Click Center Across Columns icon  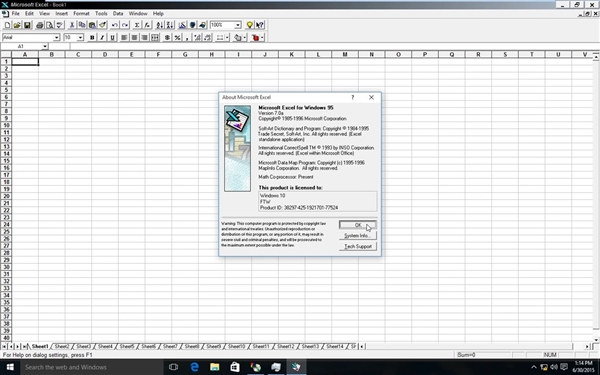pos(155,38)
